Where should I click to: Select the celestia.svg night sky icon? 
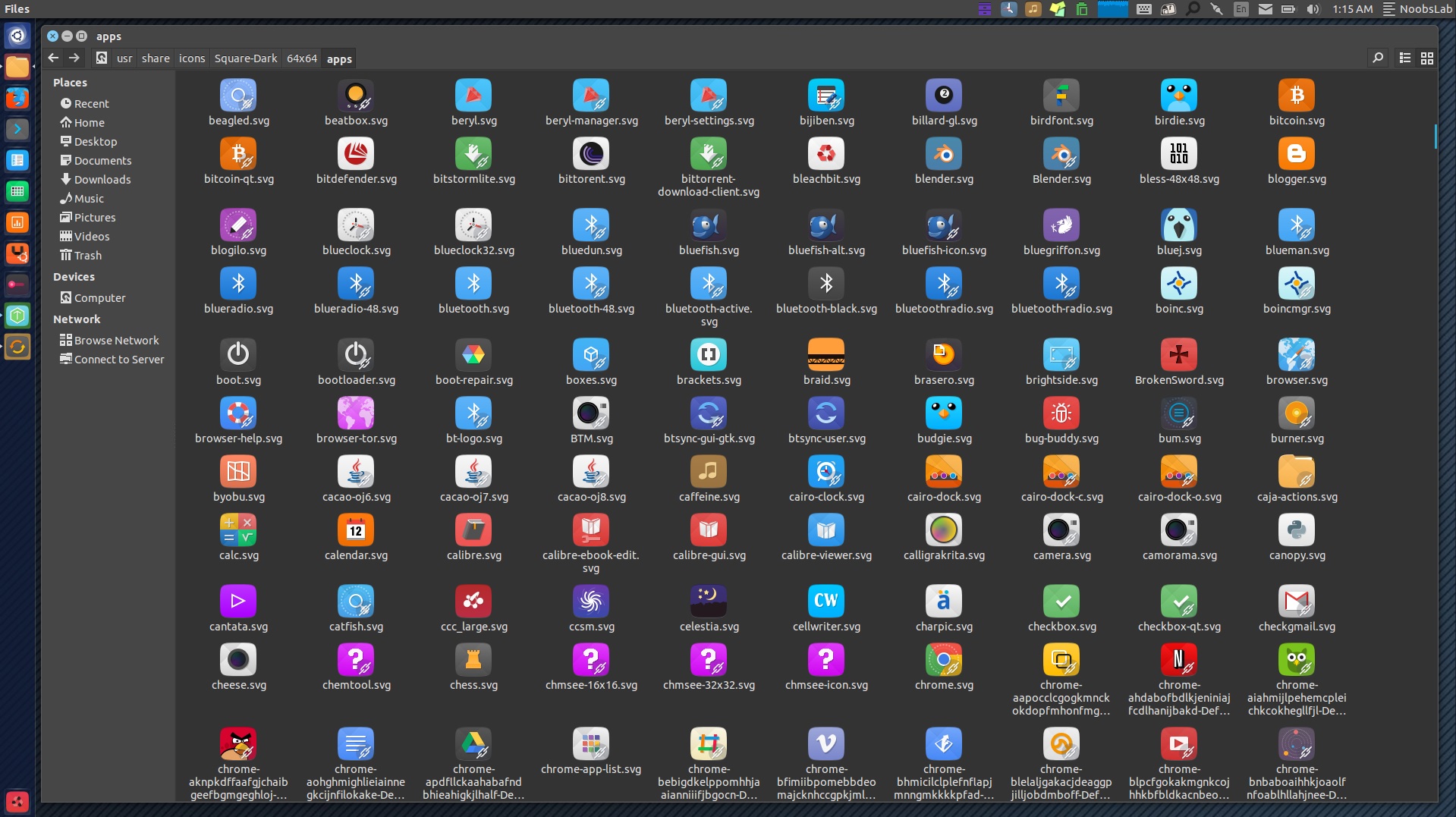(709, 602)
